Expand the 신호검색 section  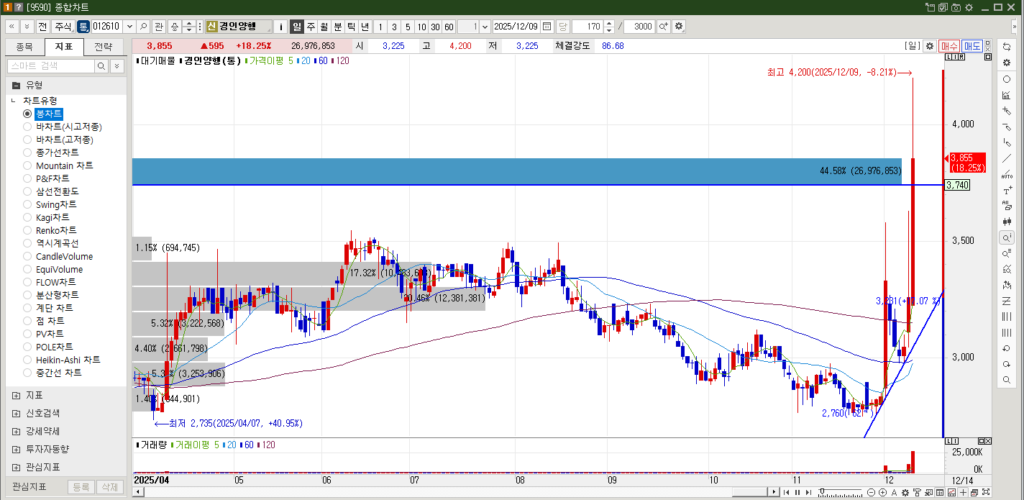(x=16, y=413)
